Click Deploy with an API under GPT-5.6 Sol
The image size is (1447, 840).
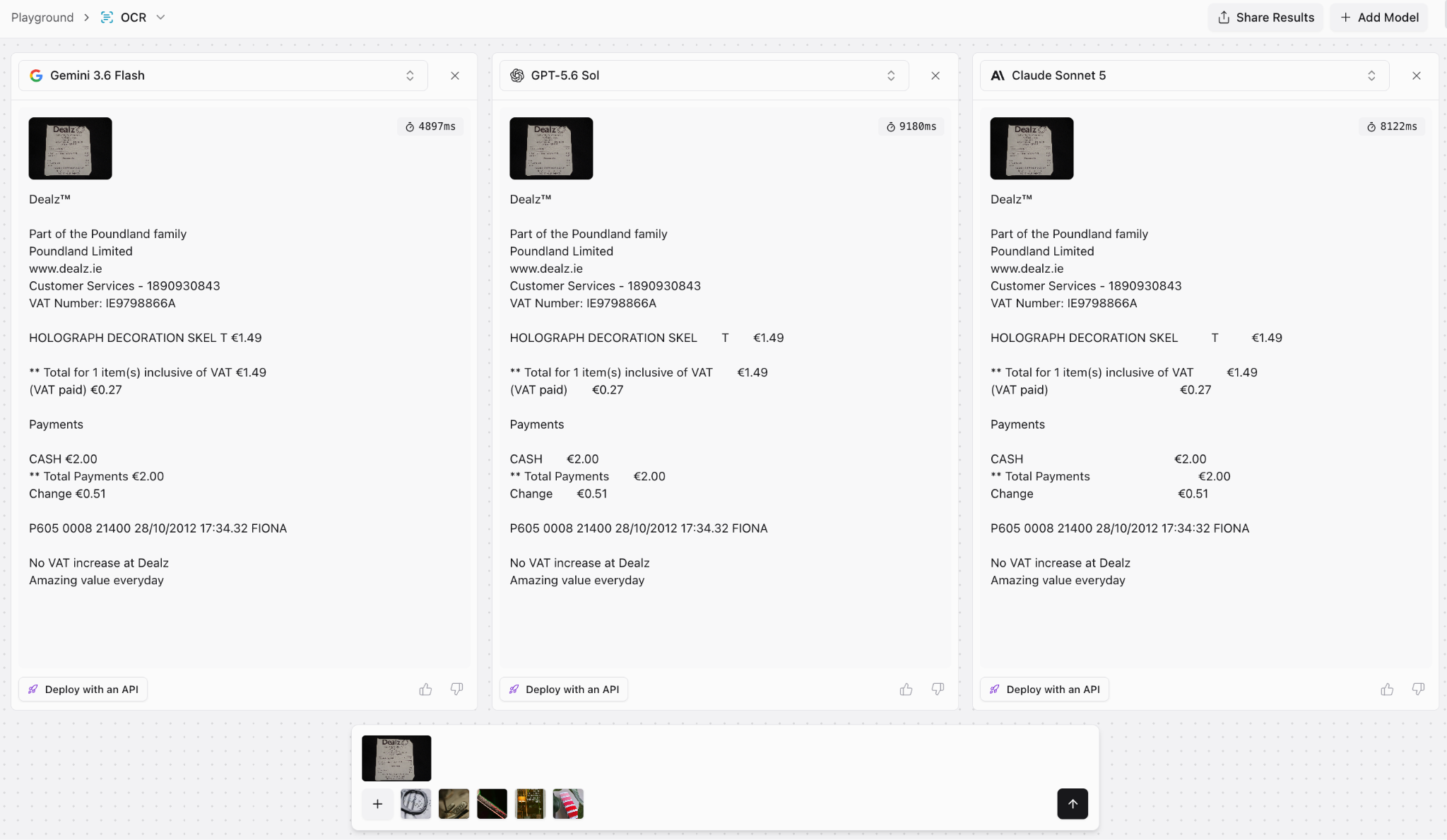(564, 690)
